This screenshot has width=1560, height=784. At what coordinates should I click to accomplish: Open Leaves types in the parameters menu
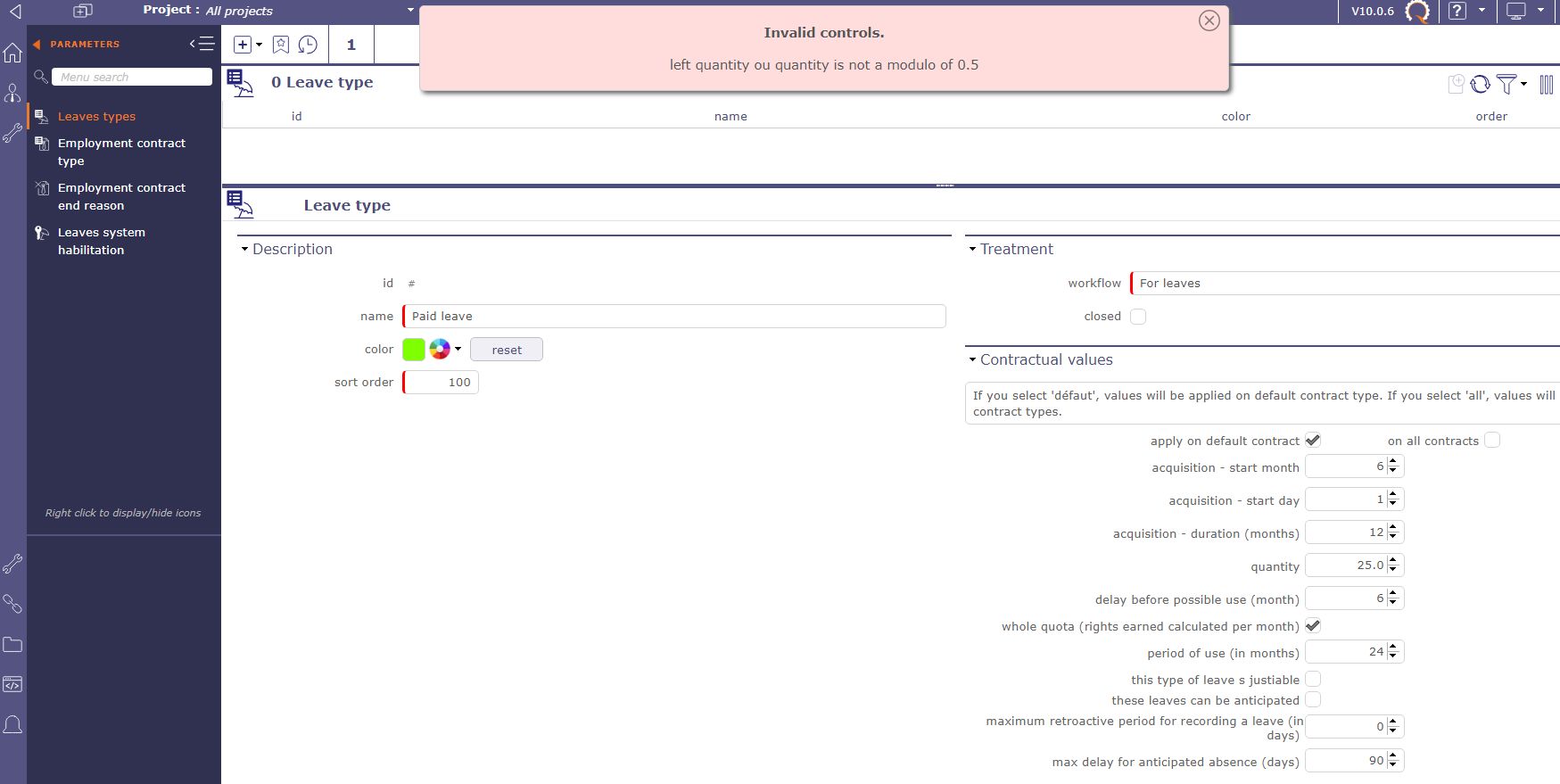click(96, 116)
